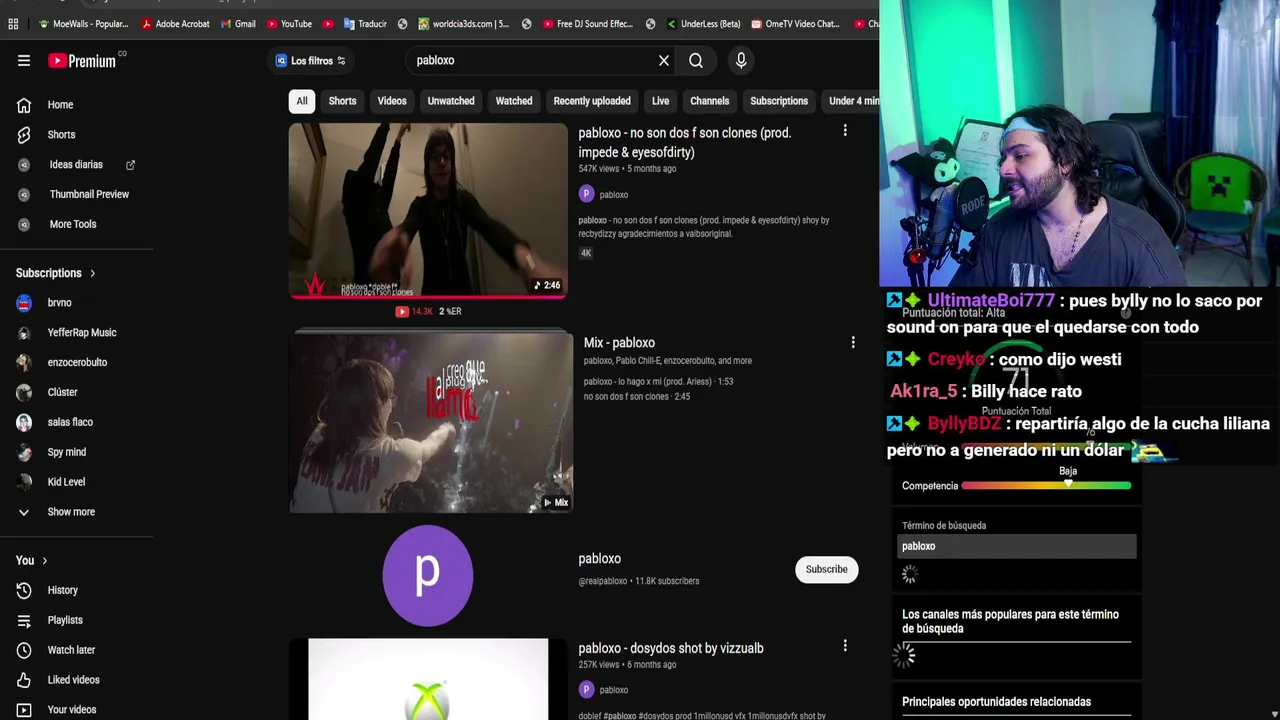Open the Traducir bookmark
Viewport: 1280px width, 720px height.
tap(364, 23)
